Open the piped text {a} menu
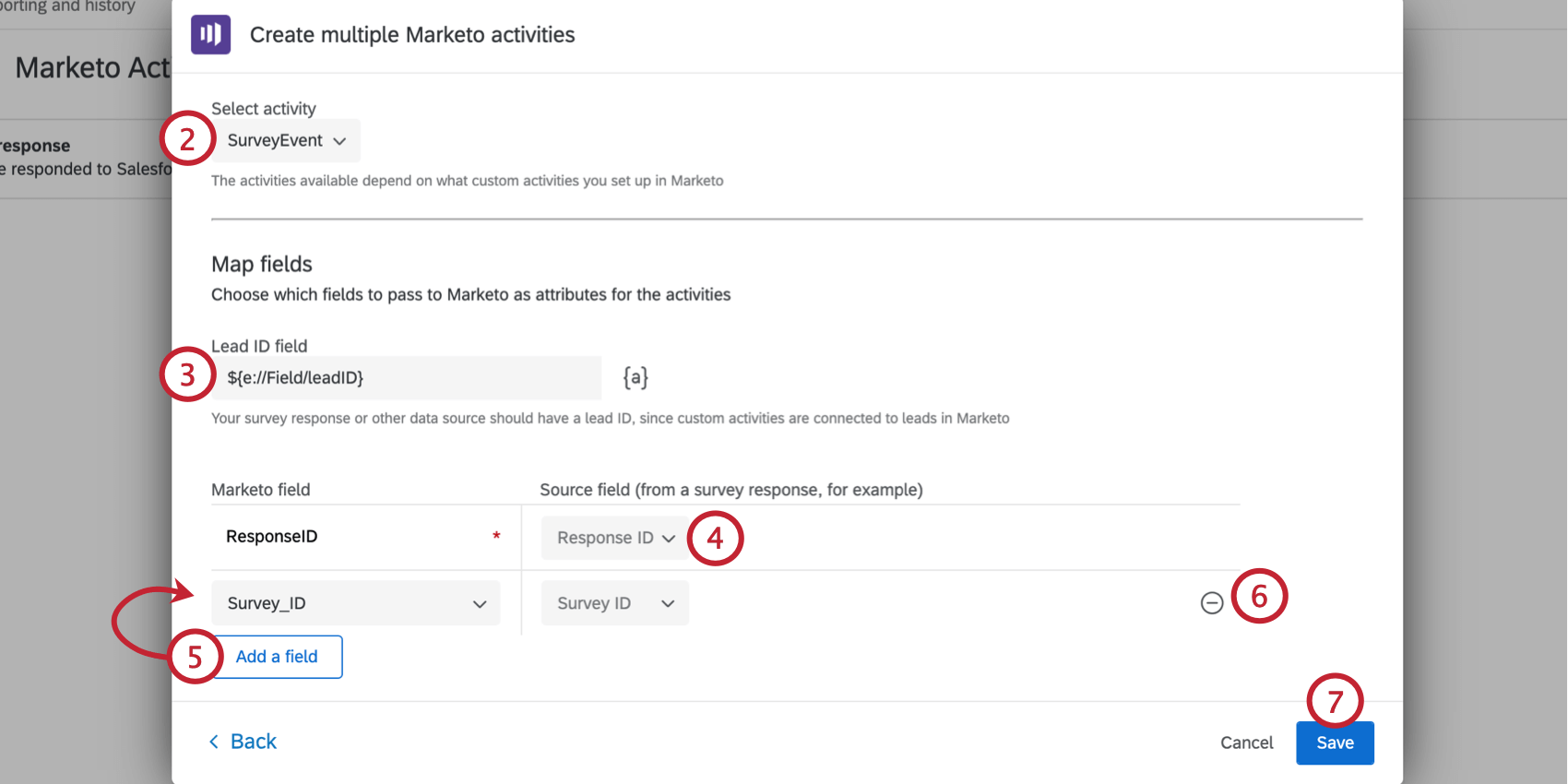Viewport: 1568px width, 784px height. [x=636, y=377]
